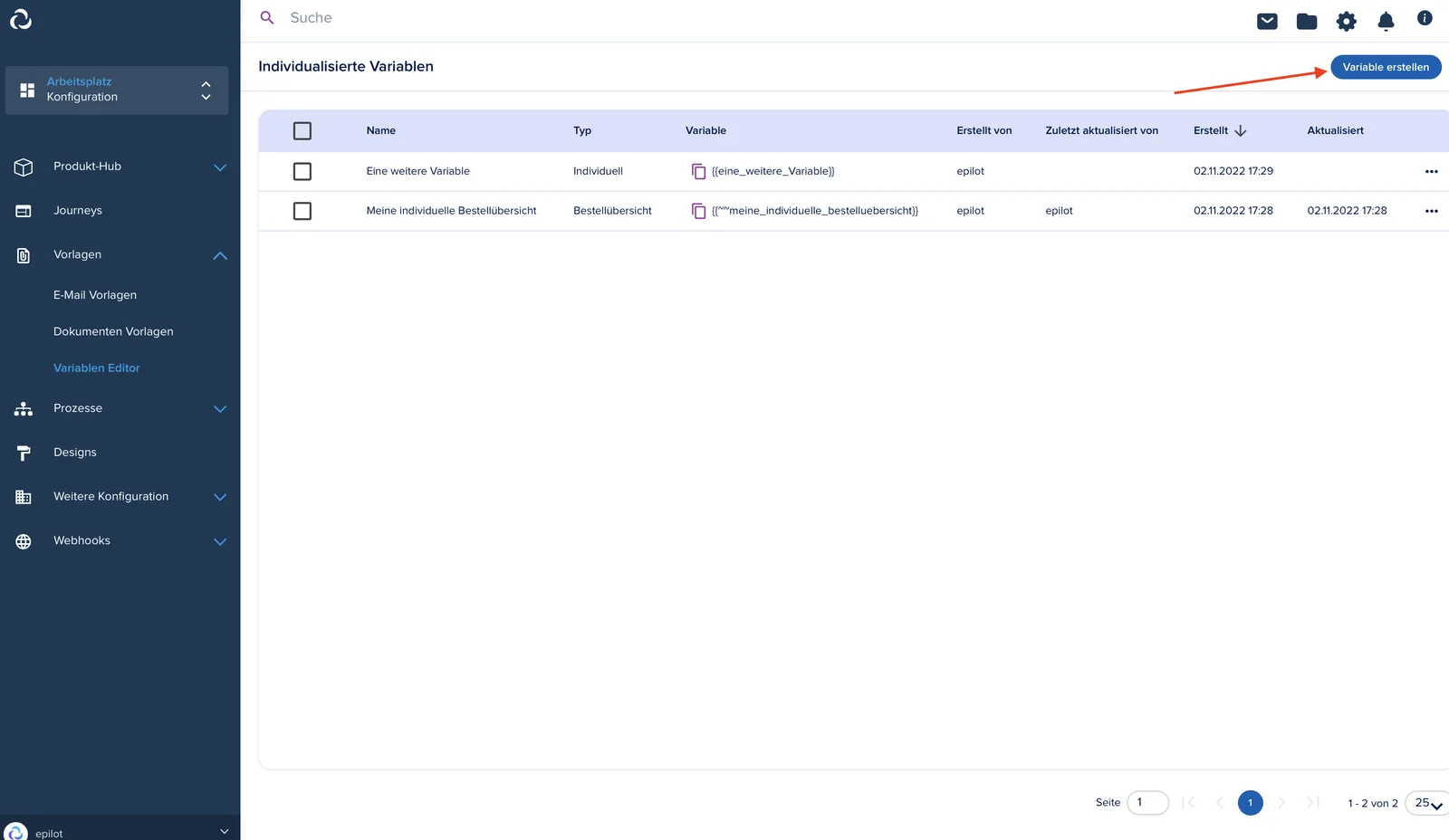Copy the eine_weitere_Variable variable code

698,171
